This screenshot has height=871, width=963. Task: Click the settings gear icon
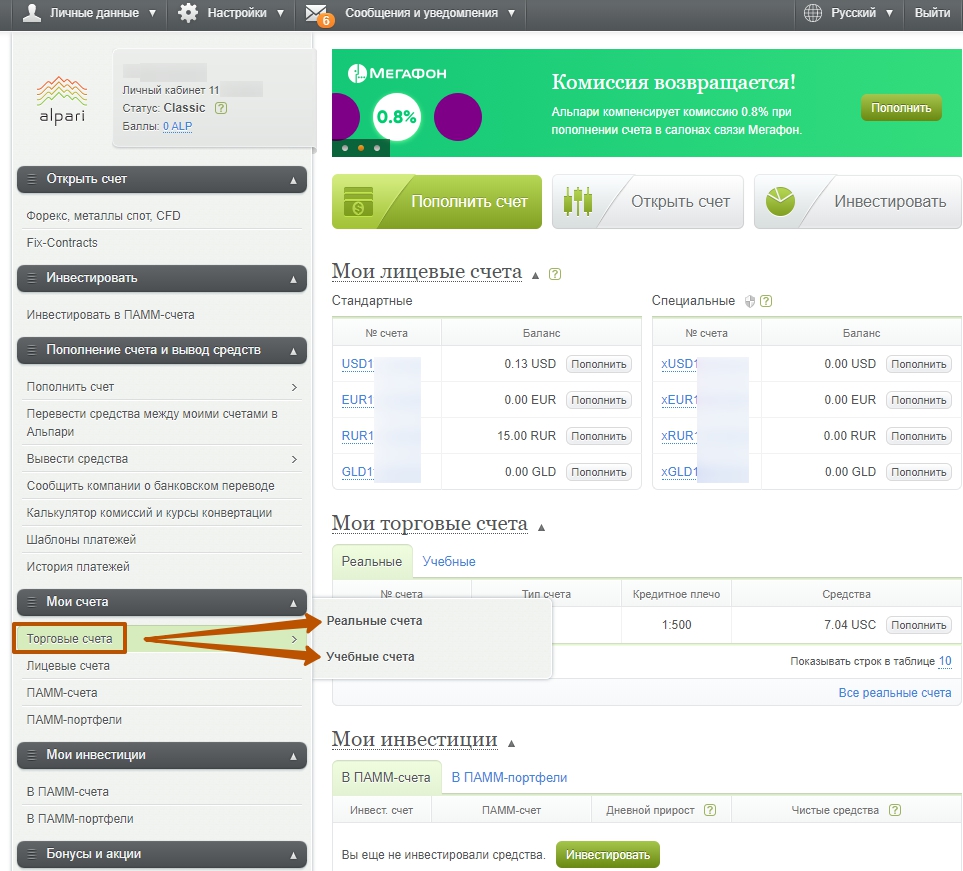(x=188, y=13)
